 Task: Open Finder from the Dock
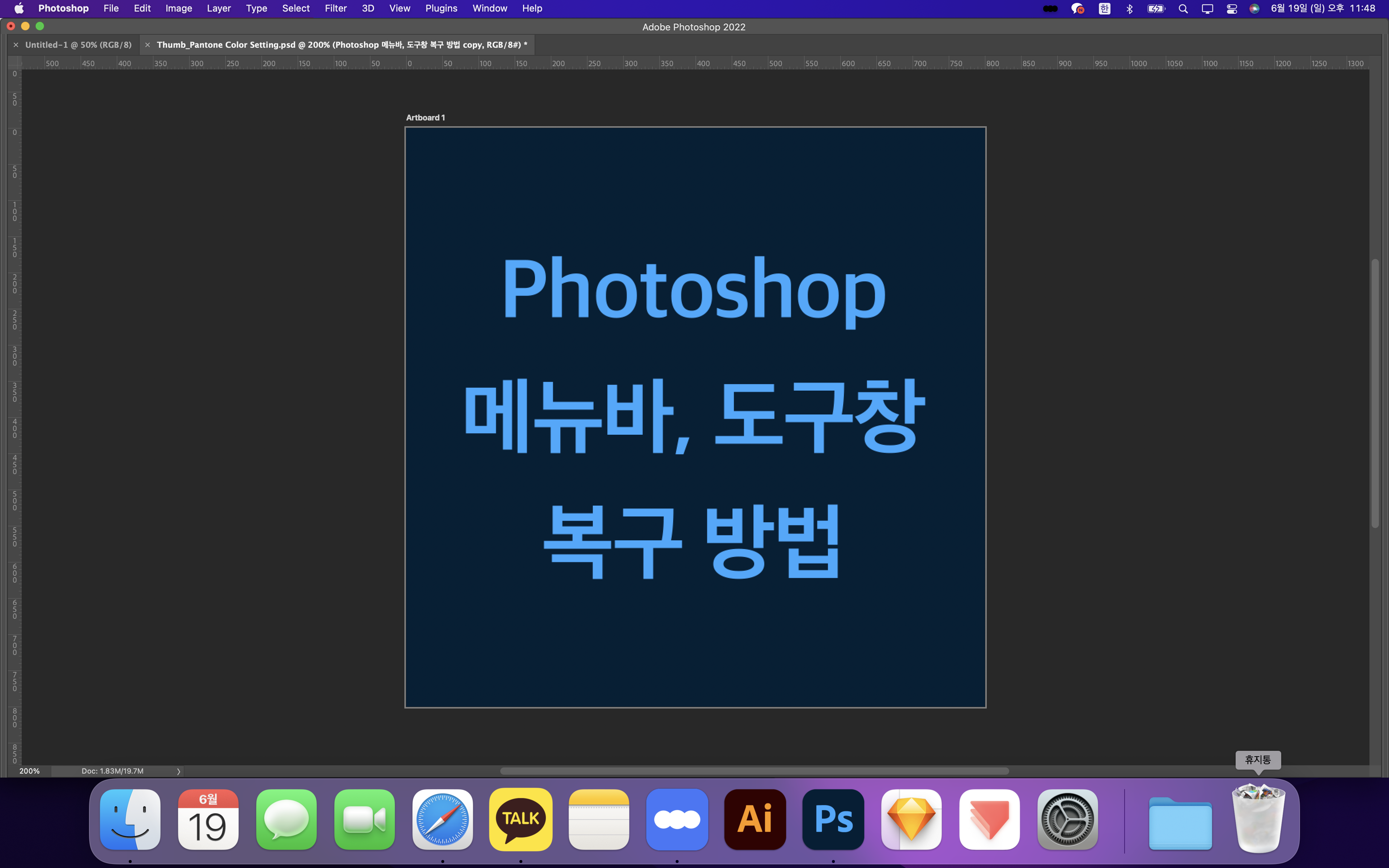pos(130,819)
